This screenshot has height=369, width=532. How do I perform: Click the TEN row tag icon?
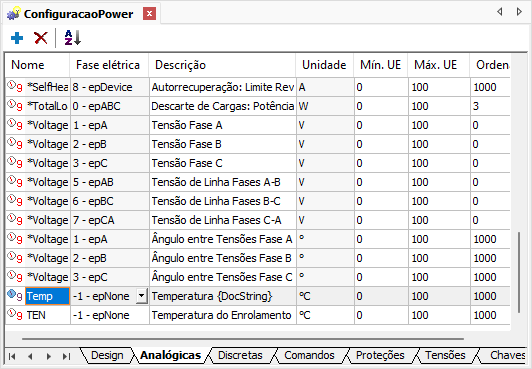[15, 314]
